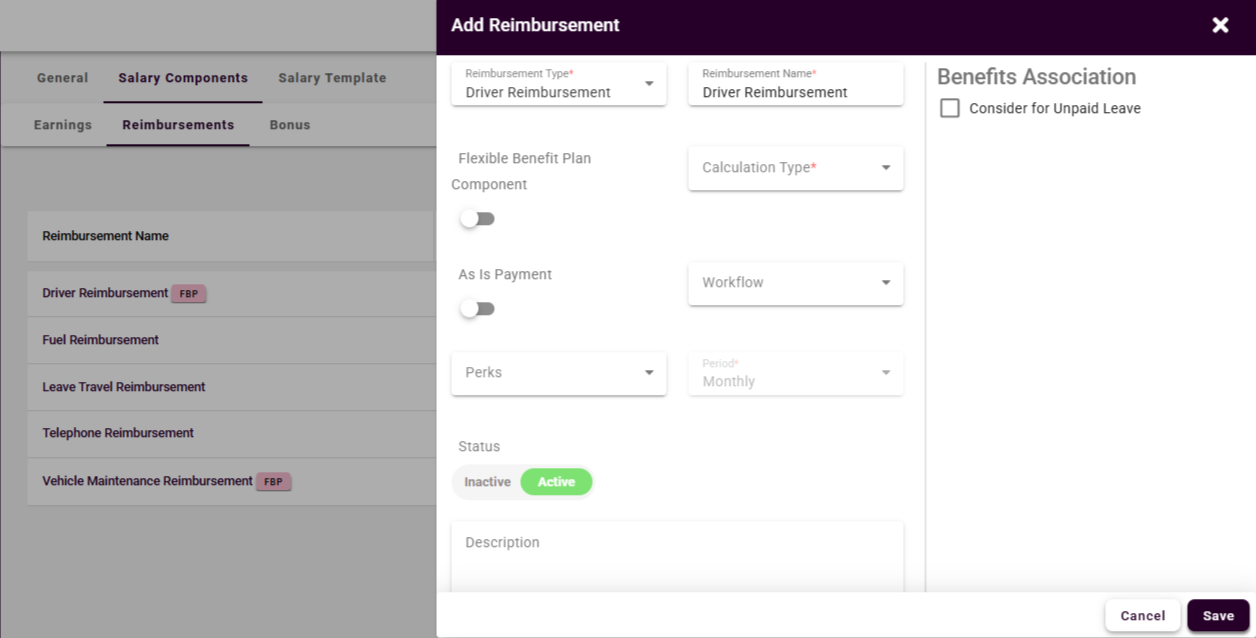Viewport: 1256px width, 638px height.
Task: Open the Reimbursement Type dropdown
Action: coord(558,84)
